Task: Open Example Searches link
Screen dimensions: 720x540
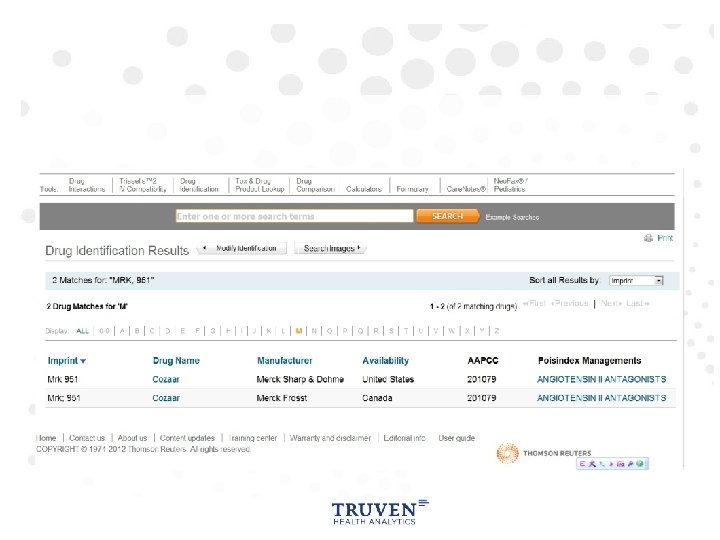Action: pyautogui.click(x=512, y=217)
